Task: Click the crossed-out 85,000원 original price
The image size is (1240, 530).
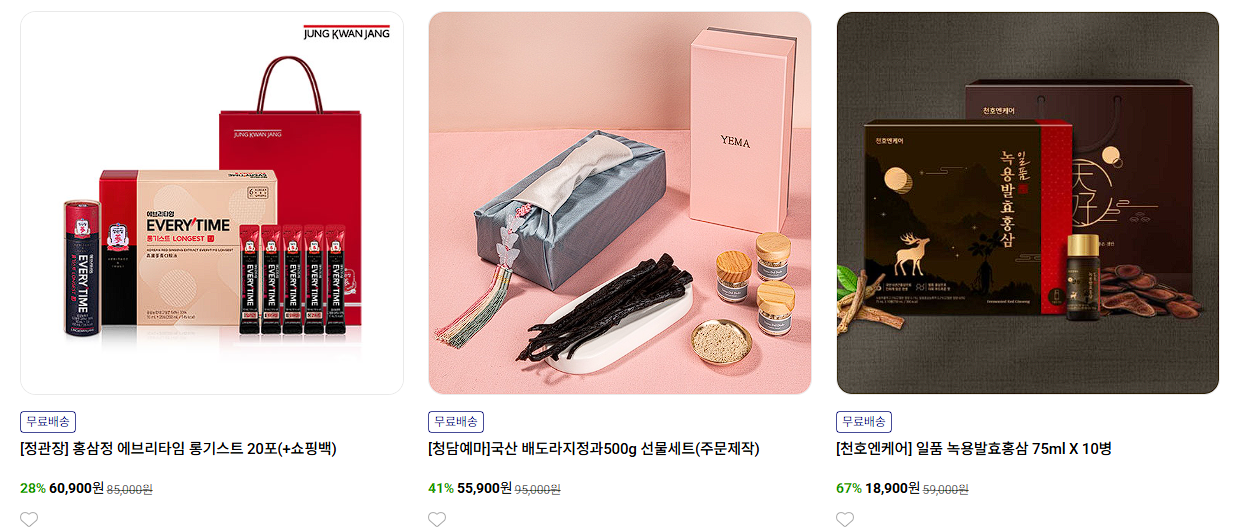Action: [x=129, y=490]
